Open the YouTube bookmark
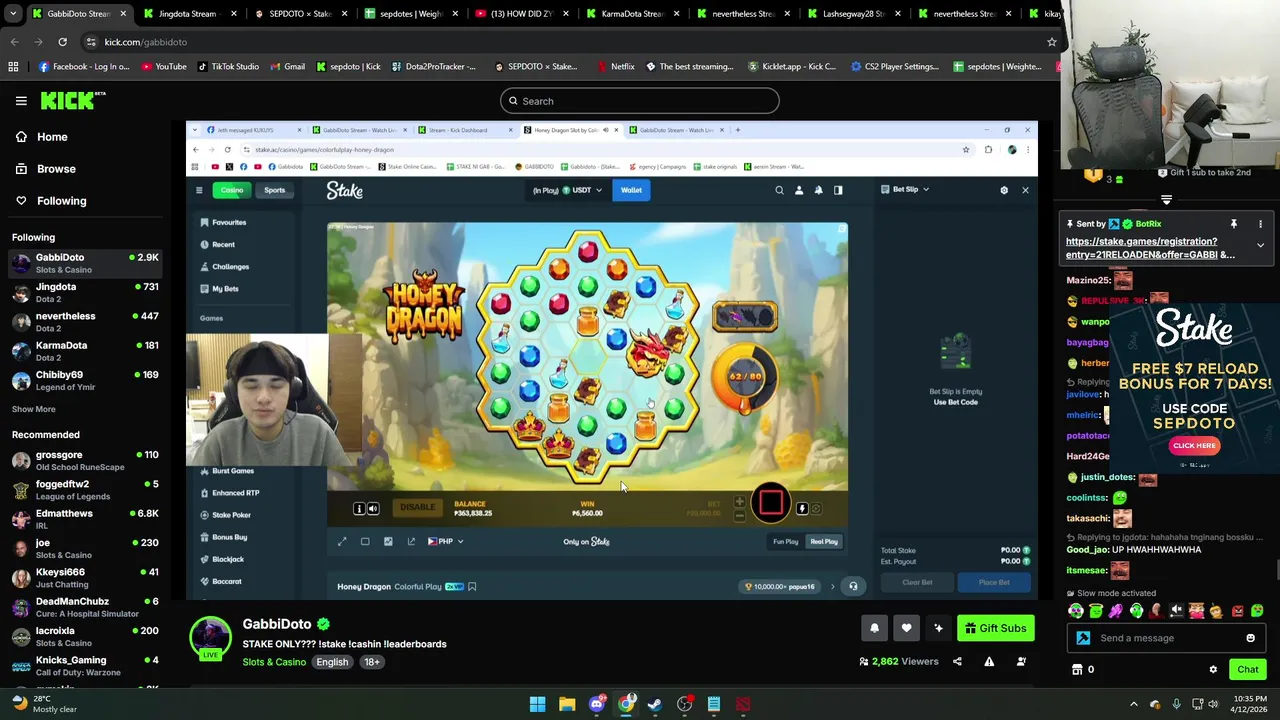Image resolution: width=1280 pixels, height=720 pixels. click(164, 67)
